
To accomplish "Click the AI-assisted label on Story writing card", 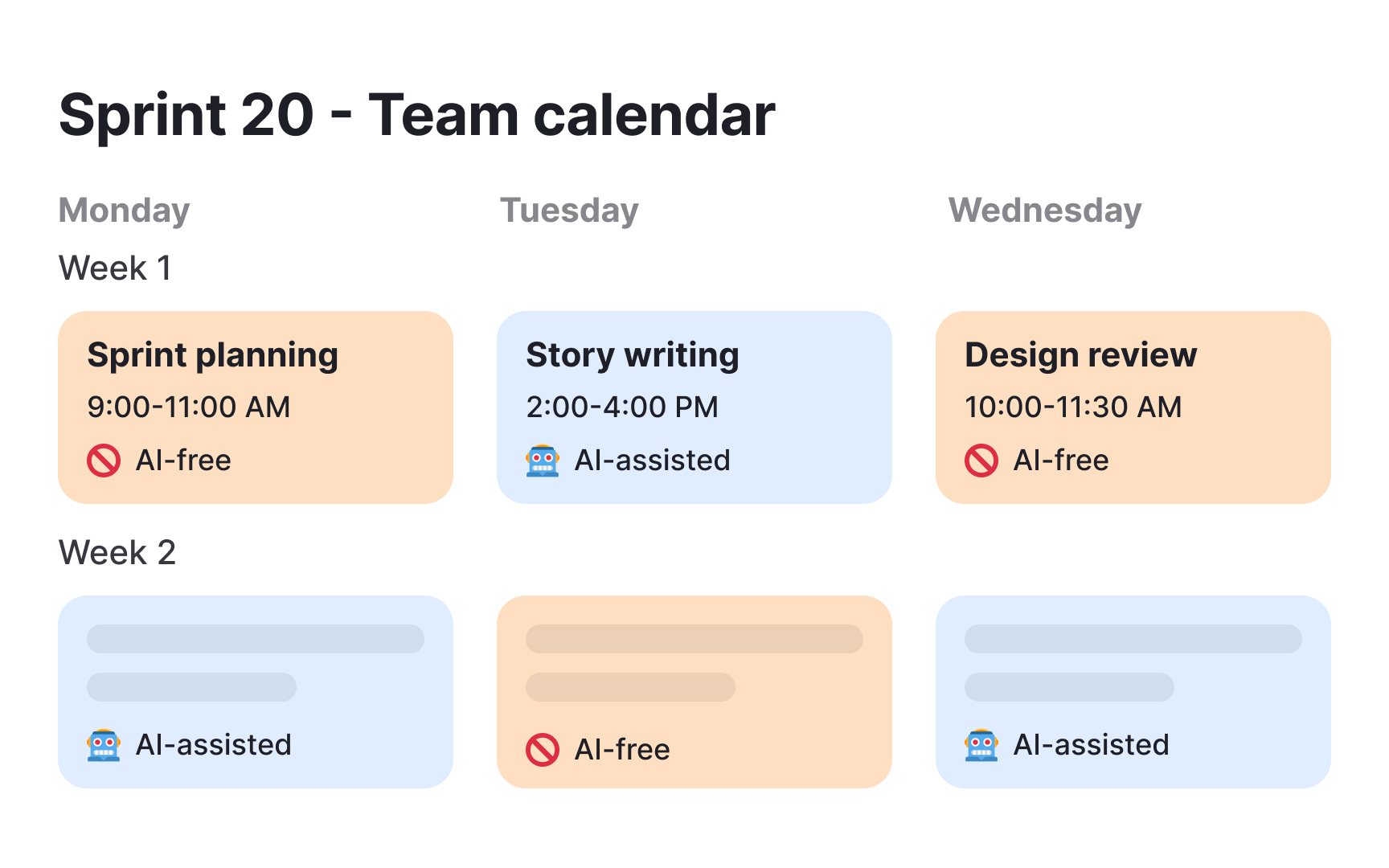I will click(x=653, y=461).
